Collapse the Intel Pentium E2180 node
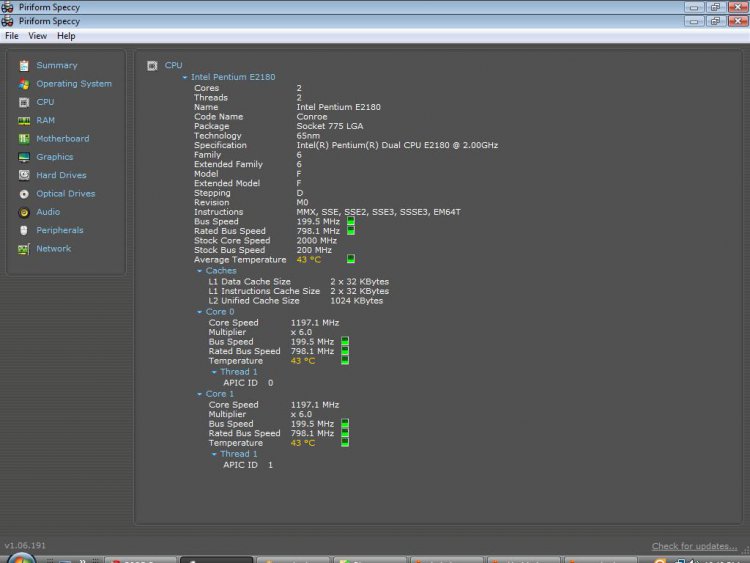The height and width of the screenshot is (563, 750). (x=185, y=77)
